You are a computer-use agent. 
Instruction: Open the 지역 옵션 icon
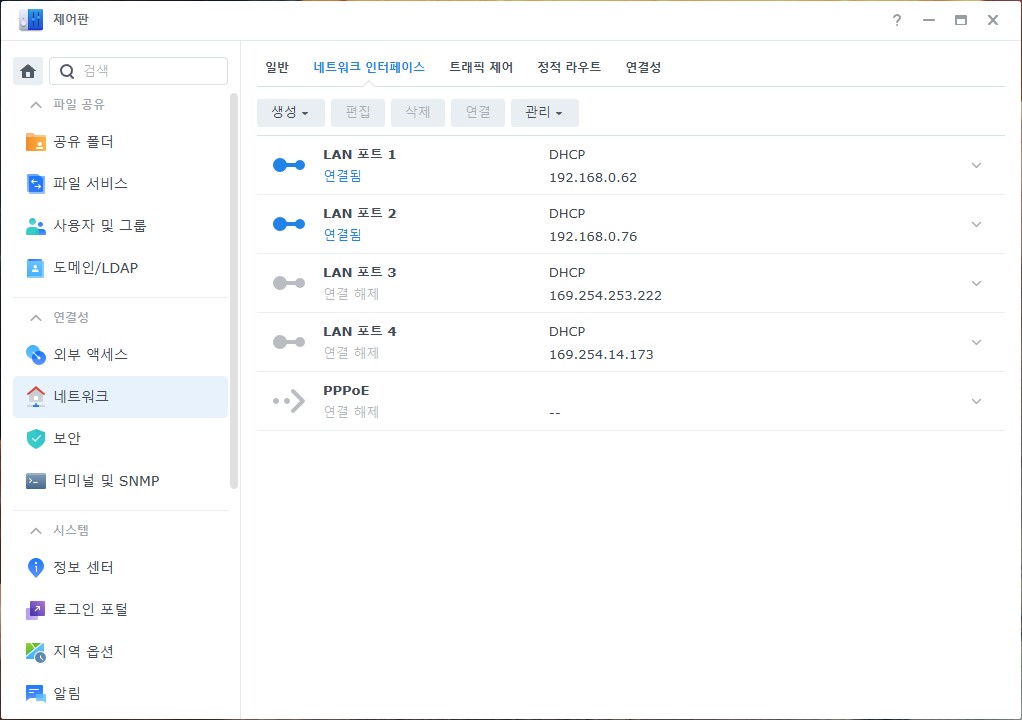click(35, 652)
